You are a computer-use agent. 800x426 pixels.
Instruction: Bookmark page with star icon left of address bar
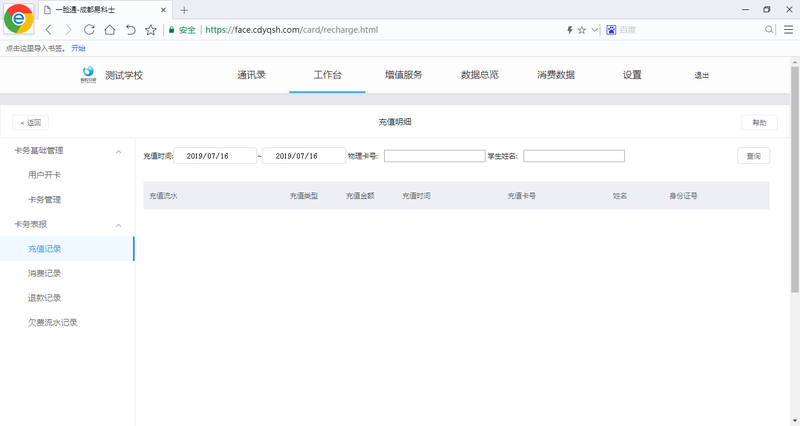click(151, 30)
